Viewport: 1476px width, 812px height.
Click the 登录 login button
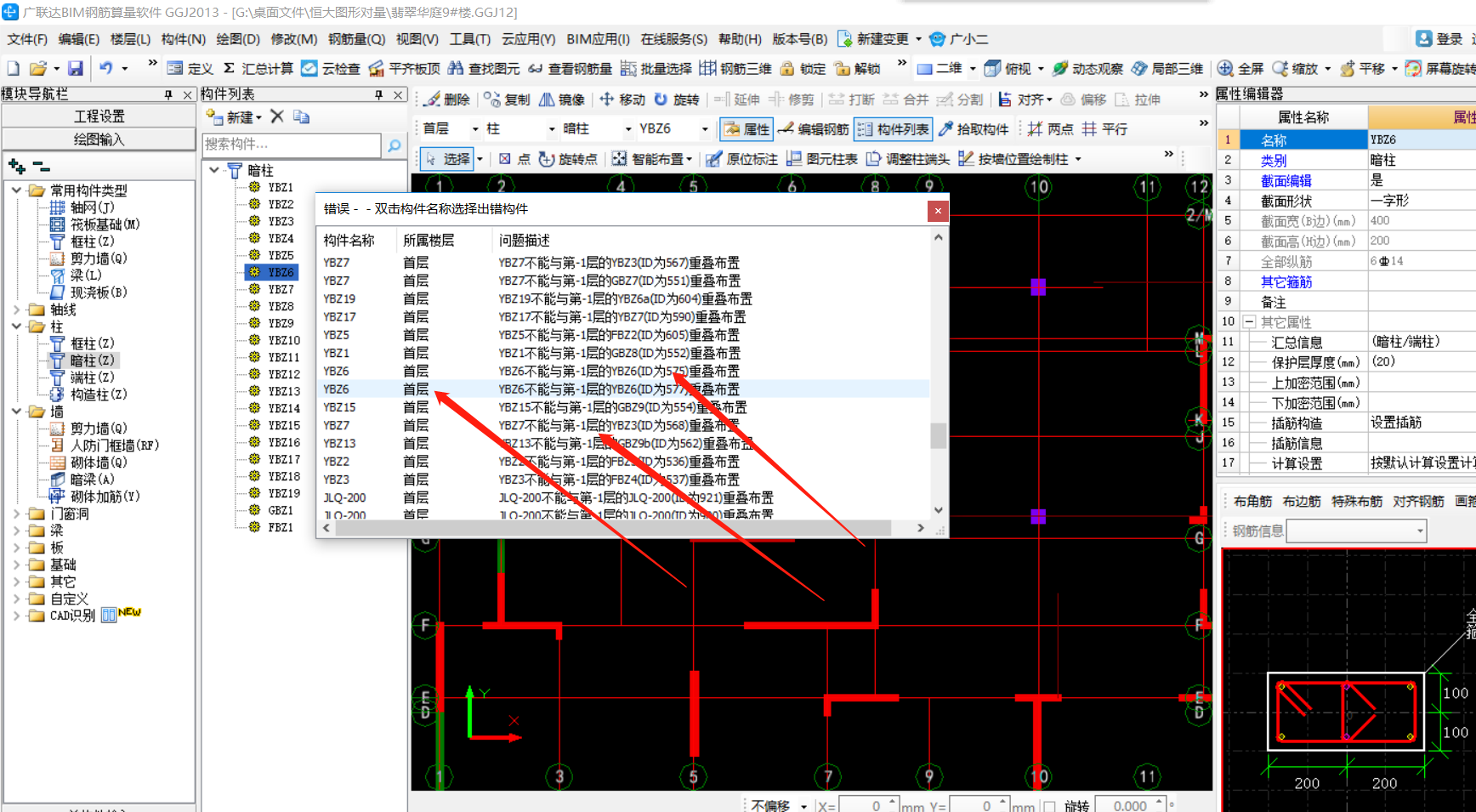1439,39
